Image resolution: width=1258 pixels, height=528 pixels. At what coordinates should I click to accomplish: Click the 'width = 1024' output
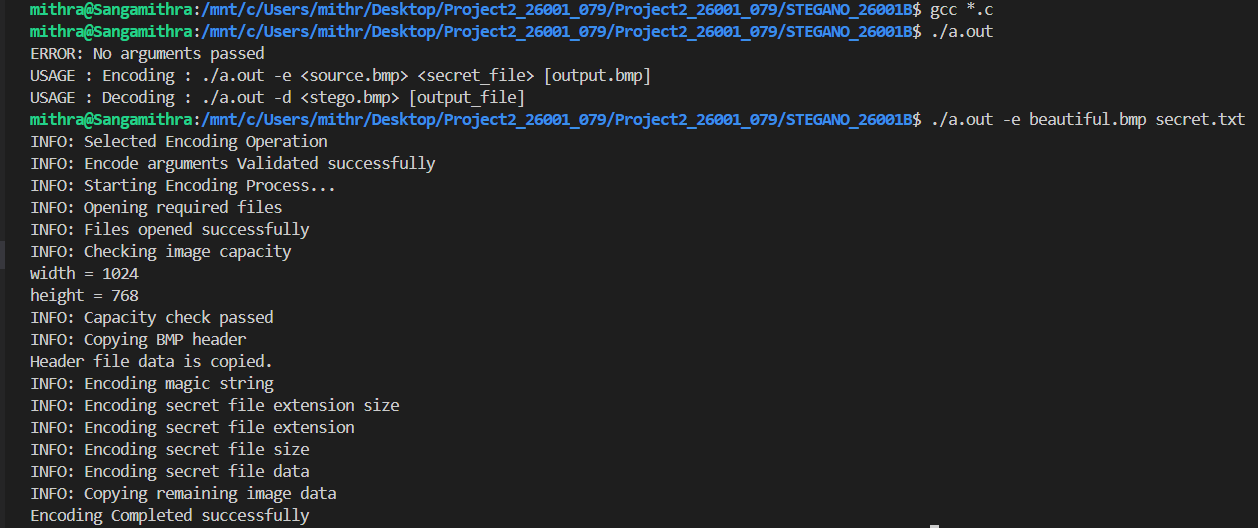tap(84, 274)
